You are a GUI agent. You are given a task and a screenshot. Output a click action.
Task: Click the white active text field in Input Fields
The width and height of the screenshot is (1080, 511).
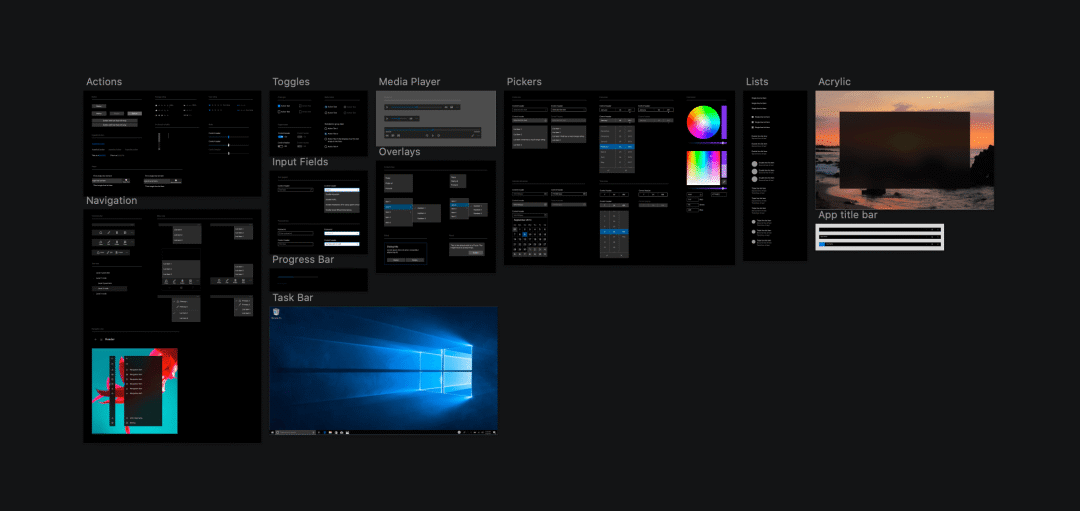click(342, 189)
